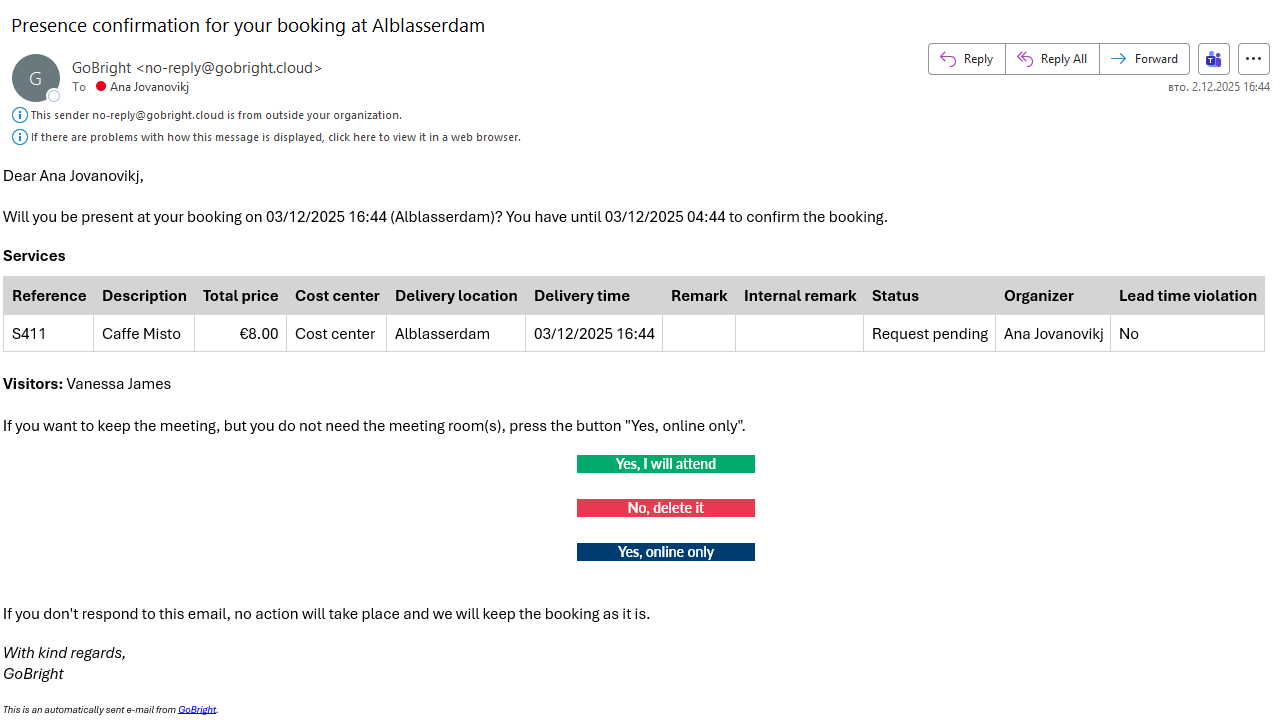The image size is (1280, 722).
Task: Click the display problems info icon
Action: point(20,137)
